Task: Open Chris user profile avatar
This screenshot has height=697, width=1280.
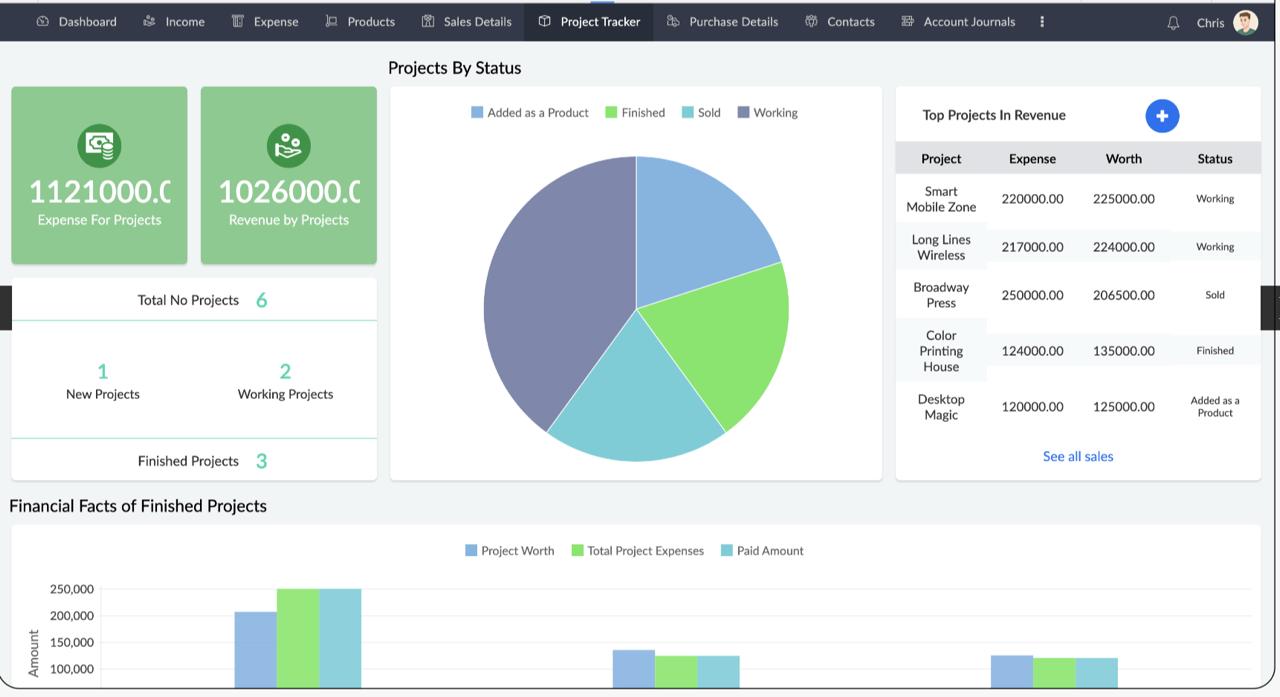Action: [1245, 22]
